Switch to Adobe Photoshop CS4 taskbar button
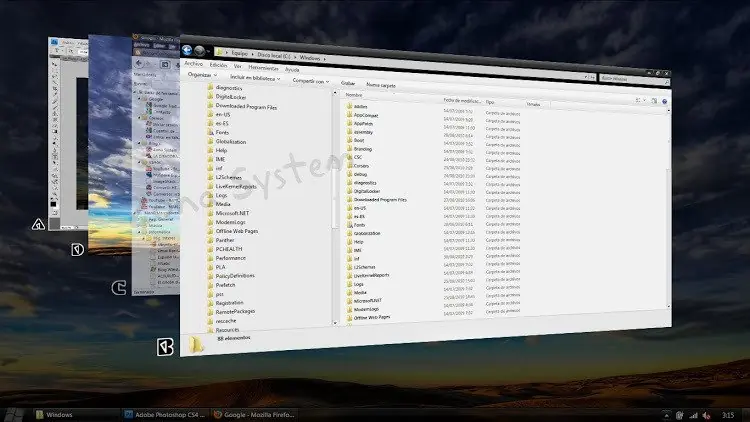This screenshot has width=750, height=422. pos(165,415)
